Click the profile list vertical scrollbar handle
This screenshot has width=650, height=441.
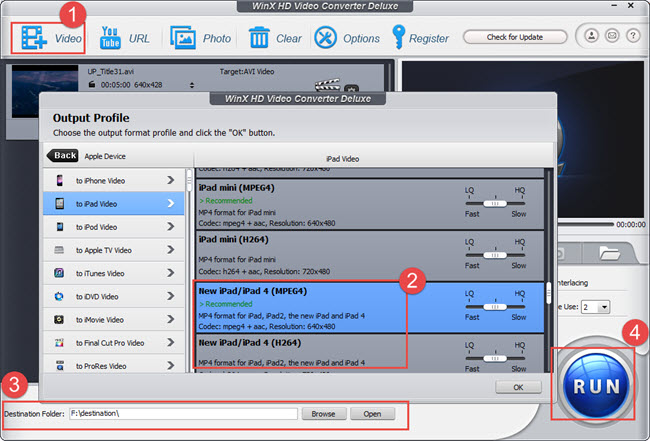click(549, 293)
